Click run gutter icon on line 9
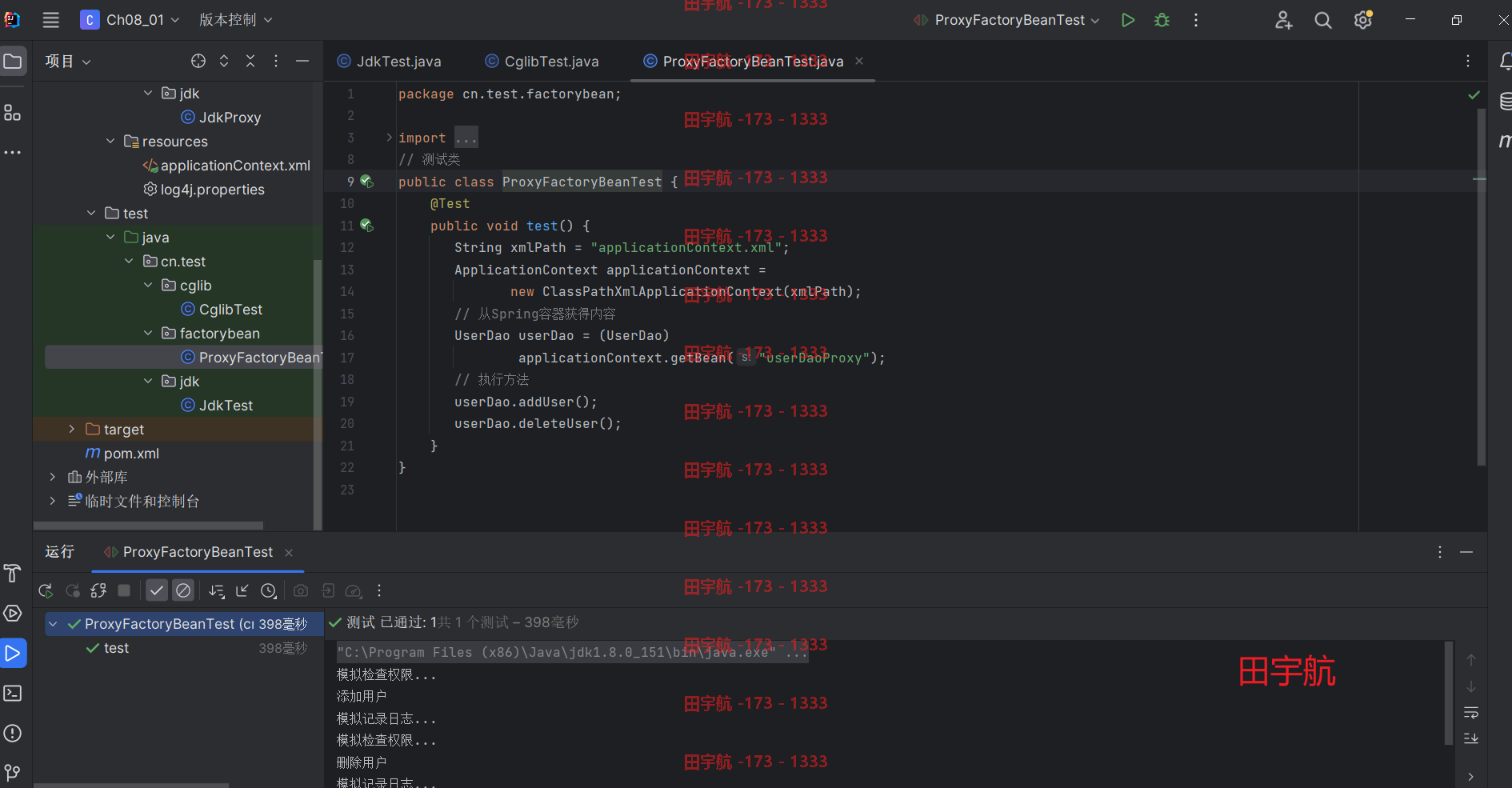1512x788 pixels. tap(367, 182)
